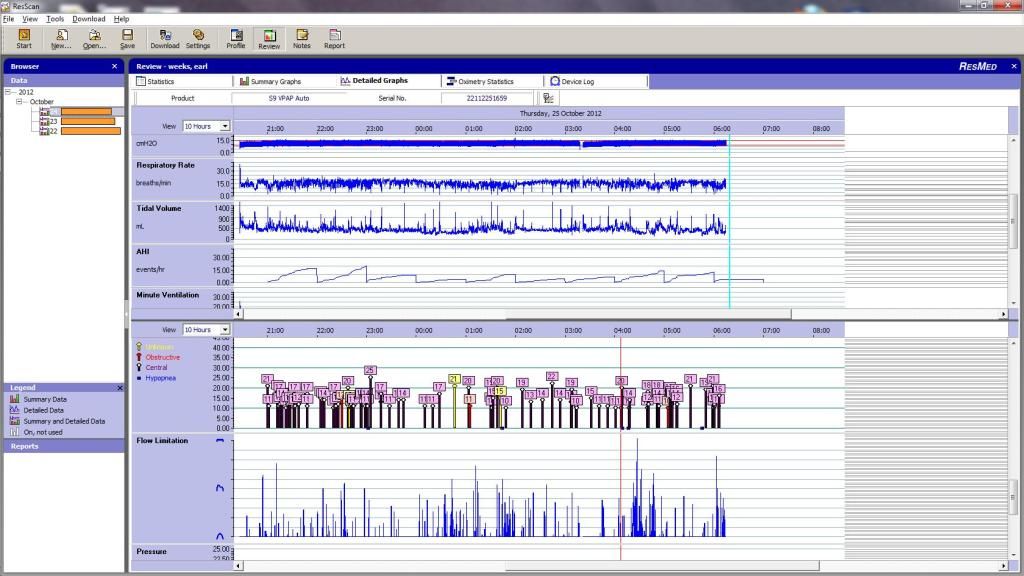Viewport: 1024px width, 576px height.
Task: Open the Download menu
Action: tap(89, 19)
